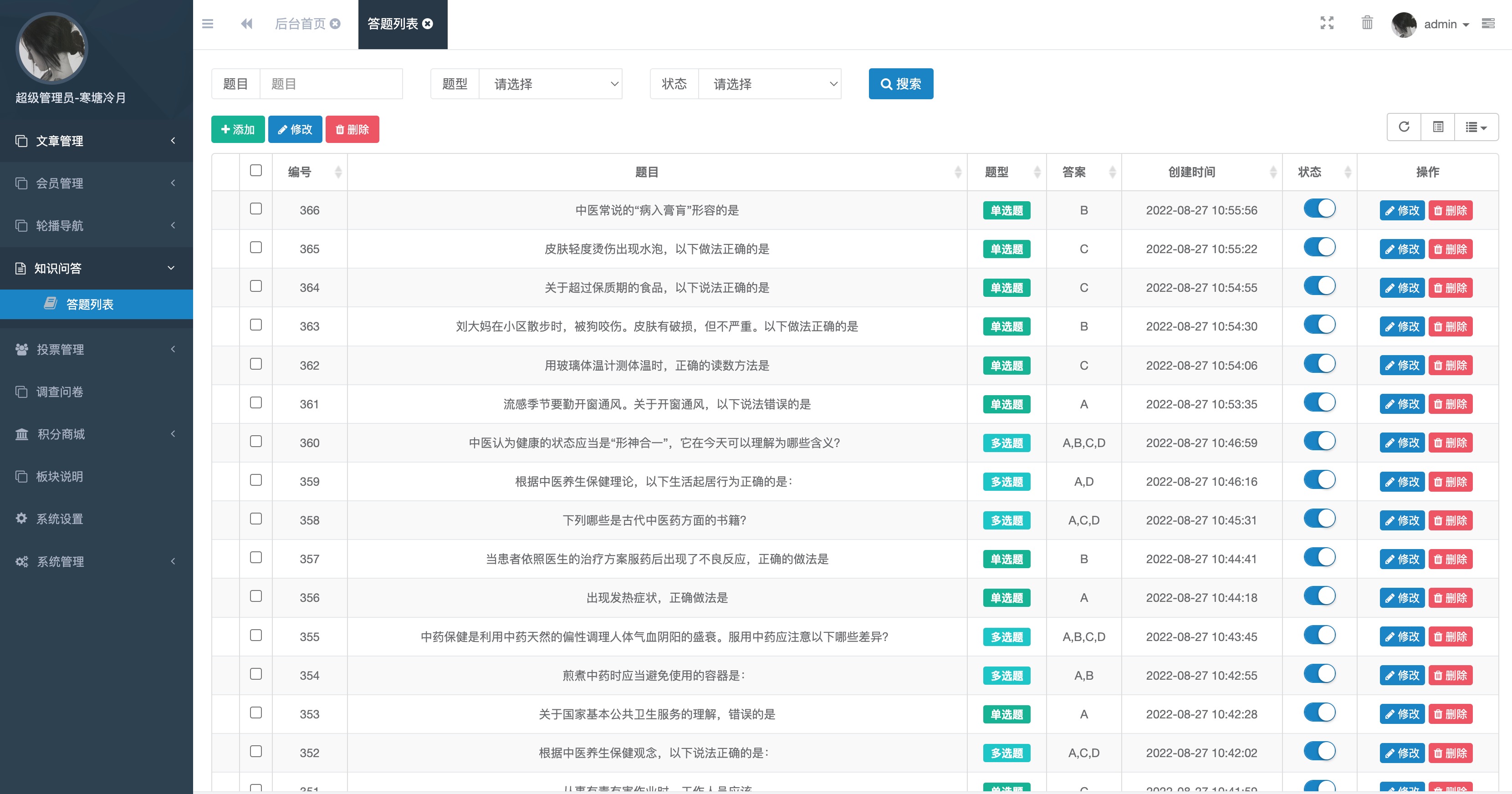Sort by 状态 column arrows
The height and width of the screenshot is (794, 1512).
point(1348,173)
